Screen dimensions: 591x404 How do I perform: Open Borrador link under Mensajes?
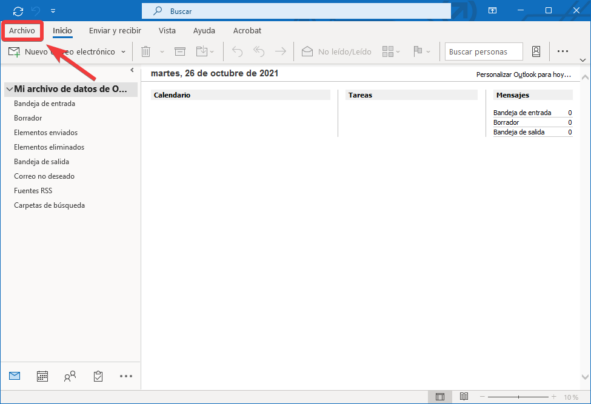(506, 122)
